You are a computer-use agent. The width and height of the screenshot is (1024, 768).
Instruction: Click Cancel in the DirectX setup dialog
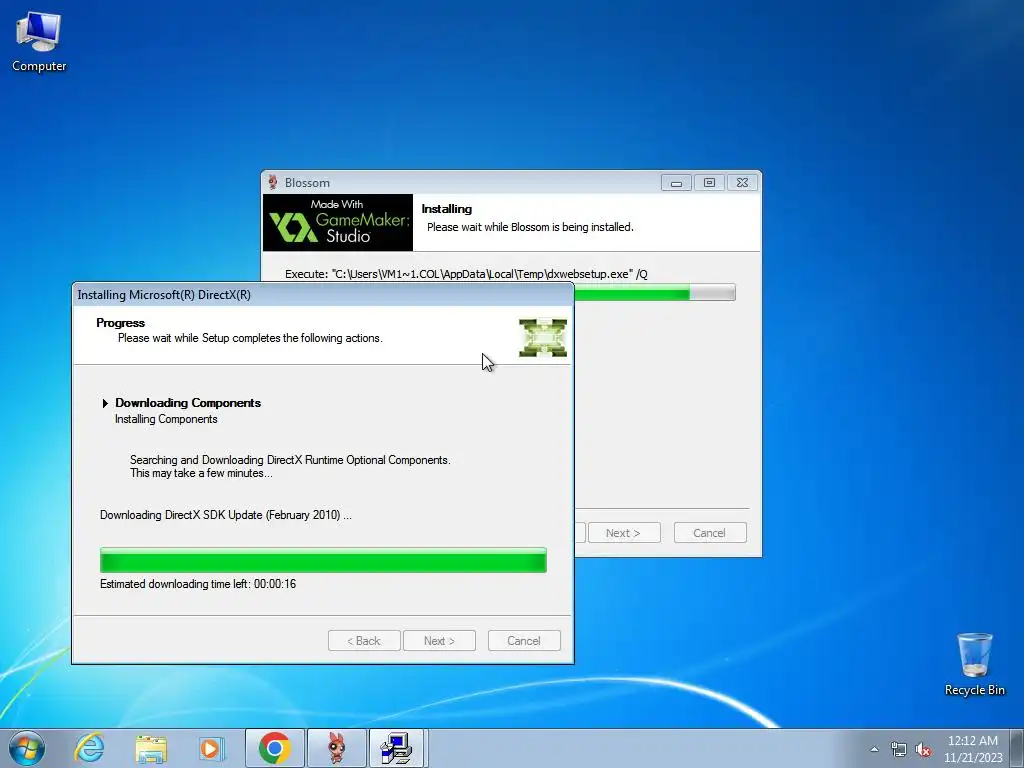coord(524,641)
